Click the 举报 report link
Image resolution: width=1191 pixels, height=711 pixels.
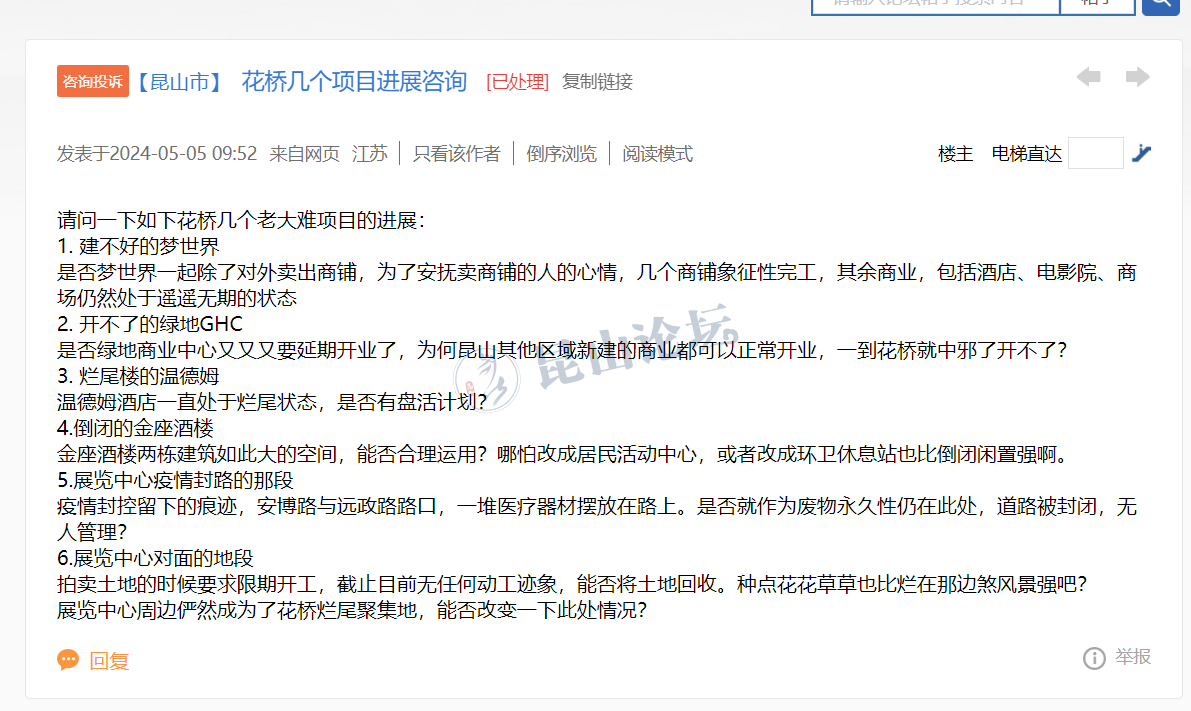point(1133,657)
